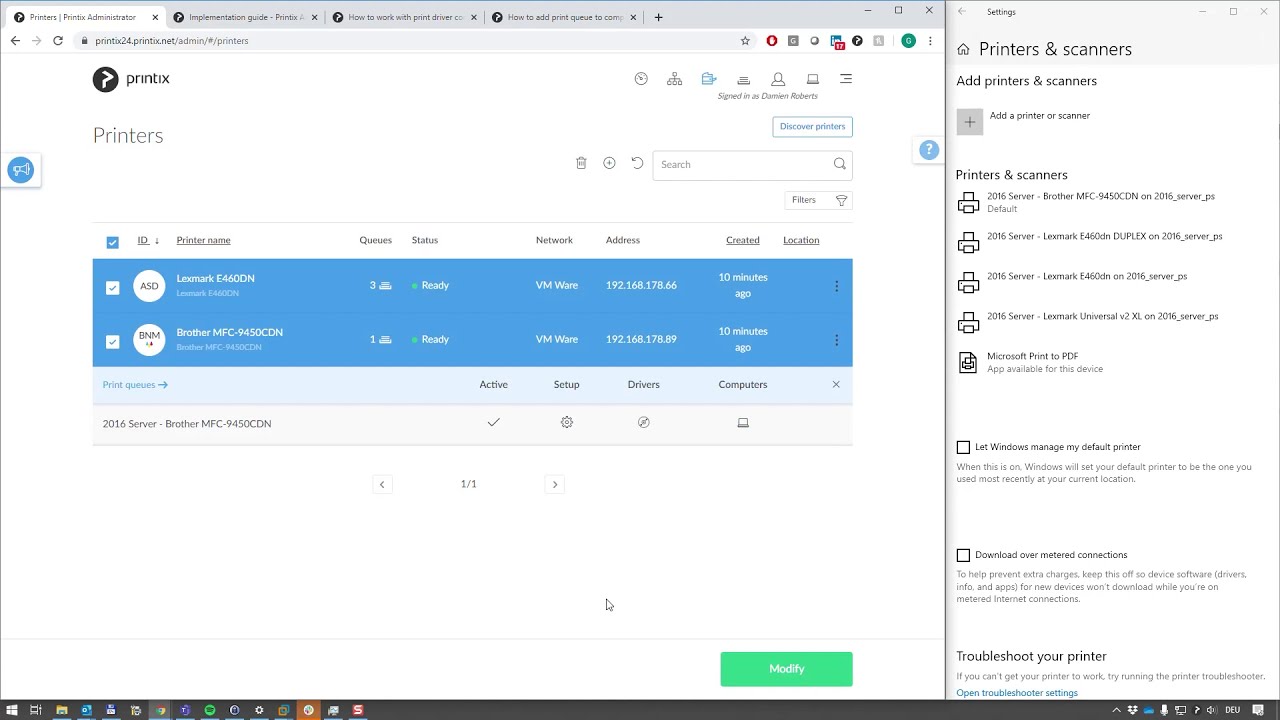1280x720 pixels.
Task: Open a new Chrome tab
Action: pos(658,17)
